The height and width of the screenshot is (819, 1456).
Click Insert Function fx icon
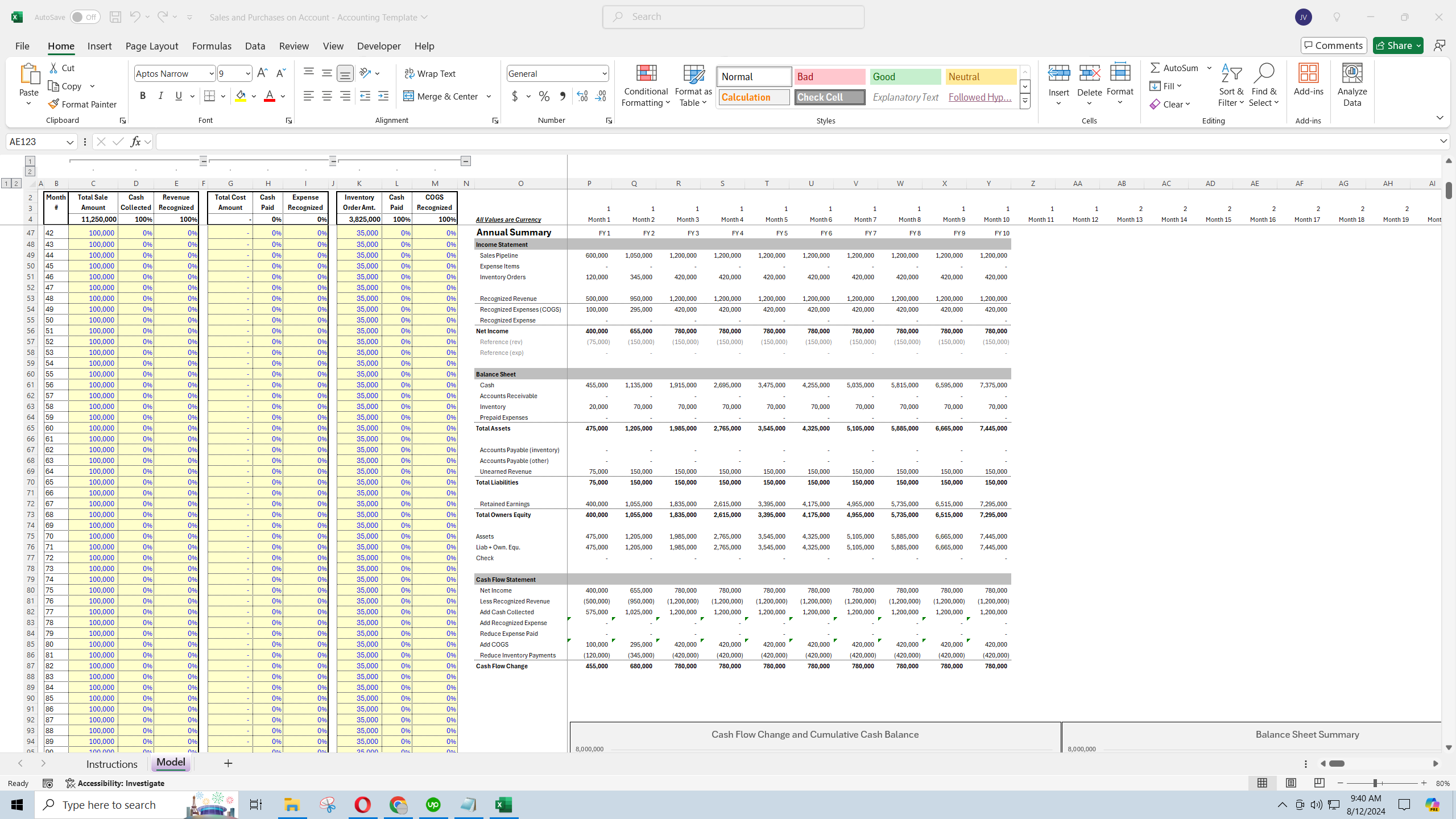tap(135, 142)
